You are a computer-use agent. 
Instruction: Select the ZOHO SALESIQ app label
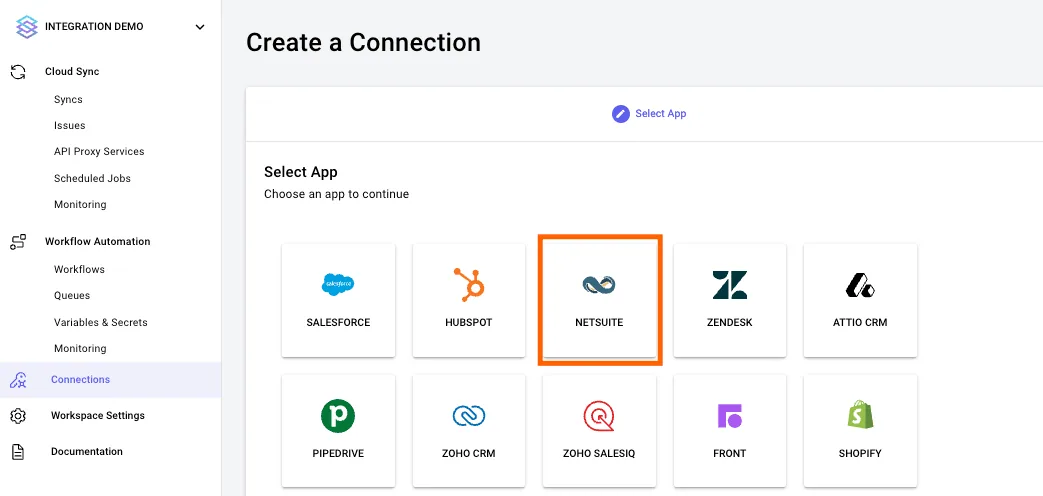click(x=599, y=453)
